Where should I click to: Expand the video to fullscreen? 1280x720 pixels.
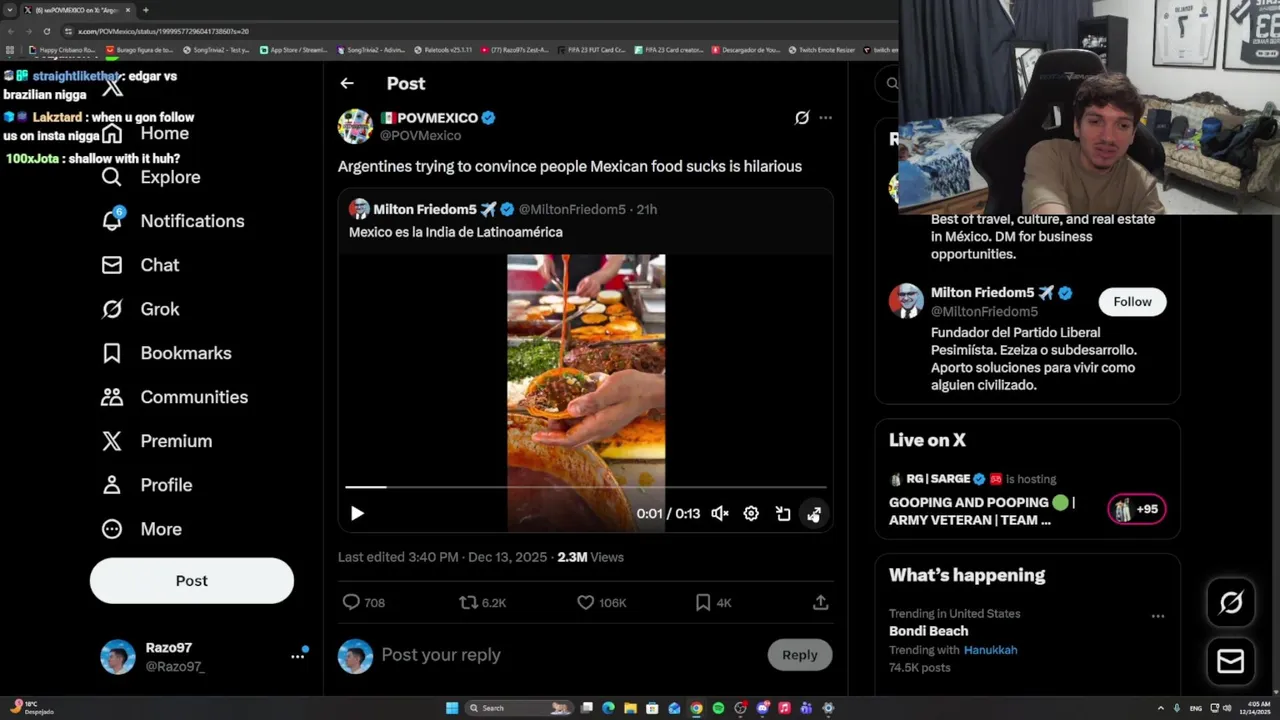pos(814,513)
